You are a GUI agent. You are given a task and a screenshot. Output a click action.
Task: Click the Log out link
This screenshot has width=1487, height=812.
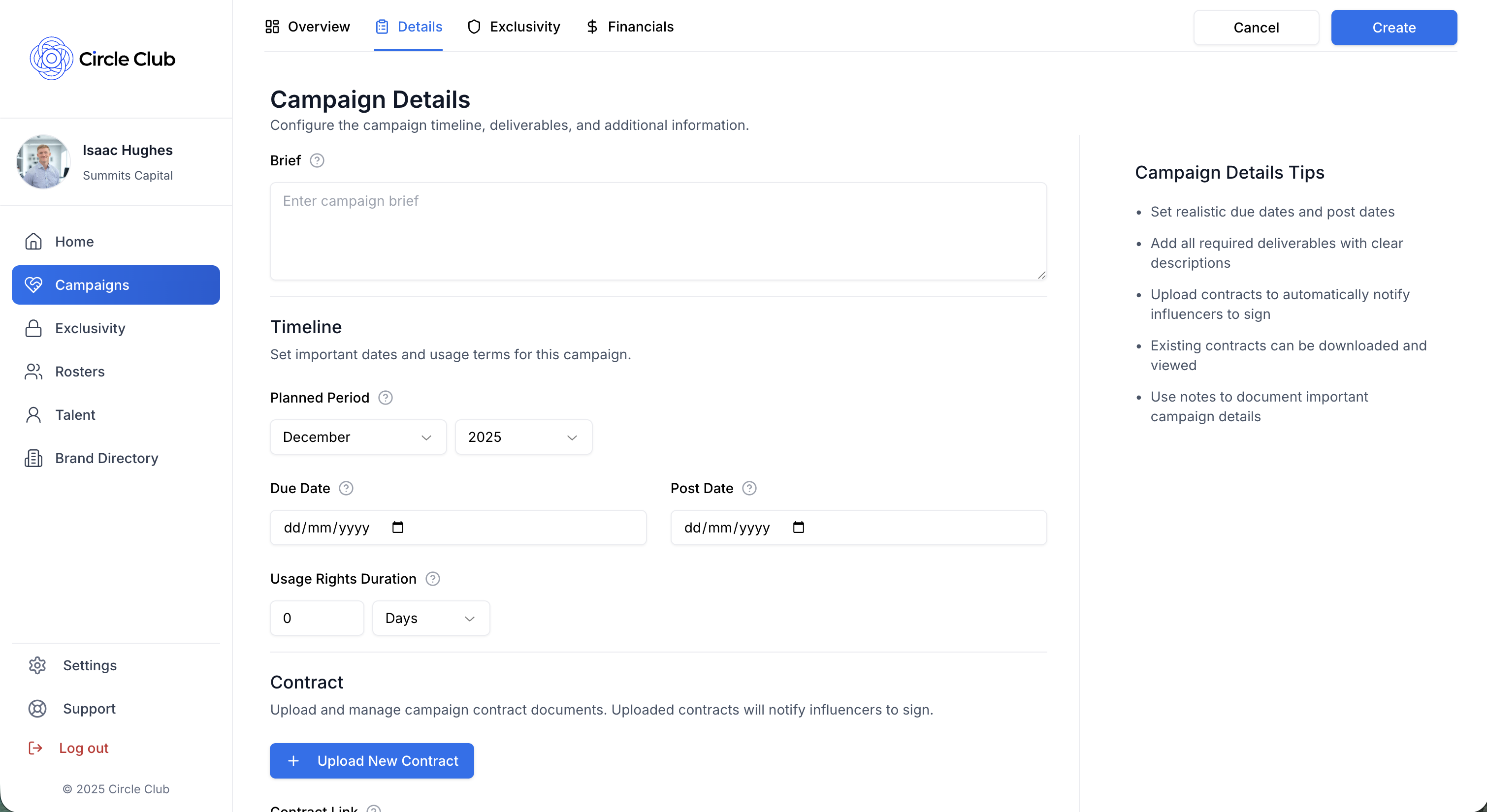(x=84, y=748)
